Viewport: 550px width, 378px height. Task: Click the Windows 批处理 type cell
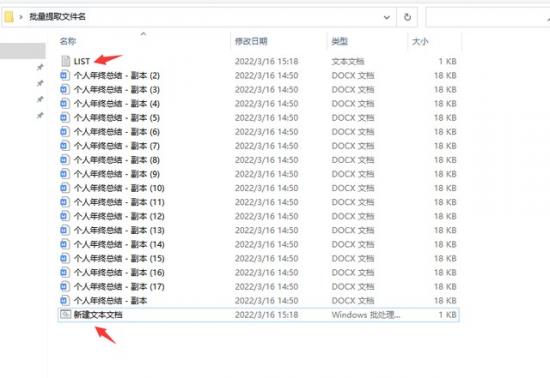[366, 315]
